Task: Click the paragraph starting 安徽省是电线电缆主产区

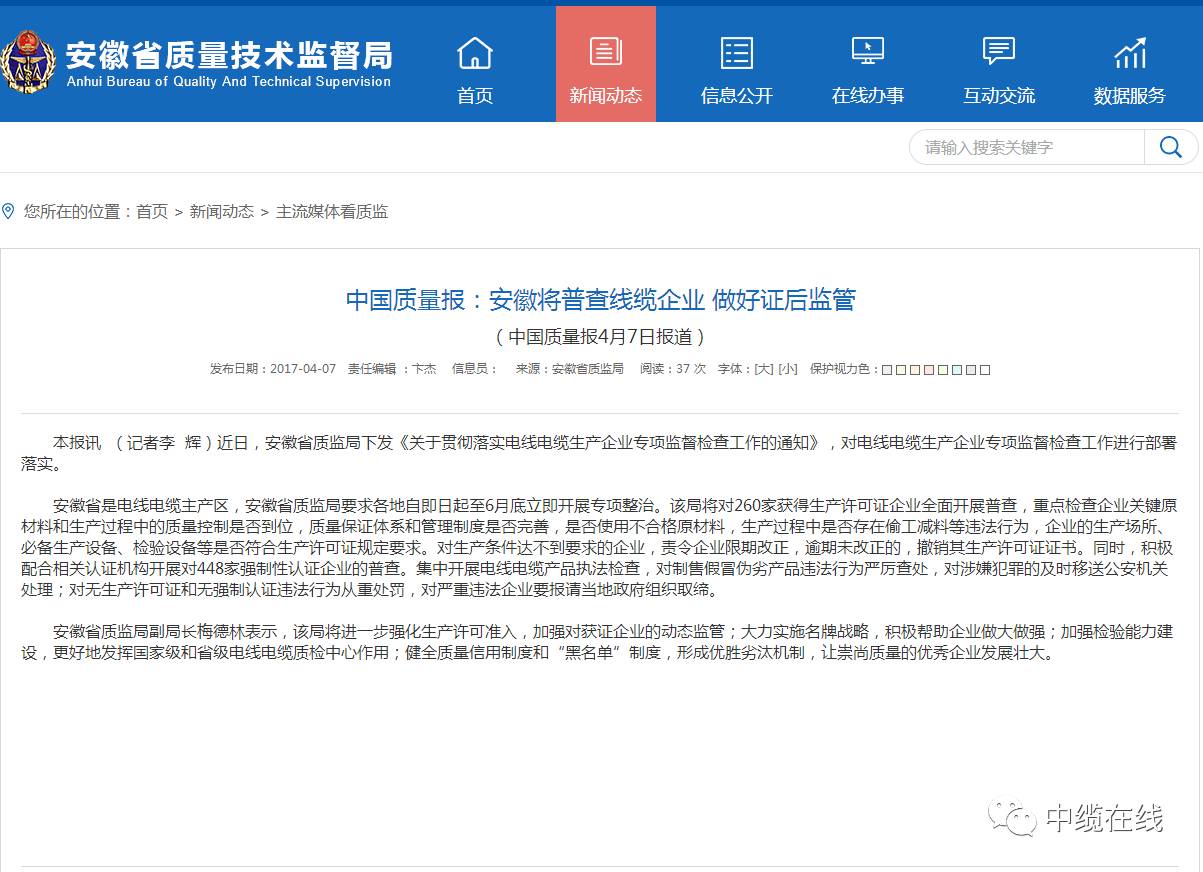Action: pos(600,547)
